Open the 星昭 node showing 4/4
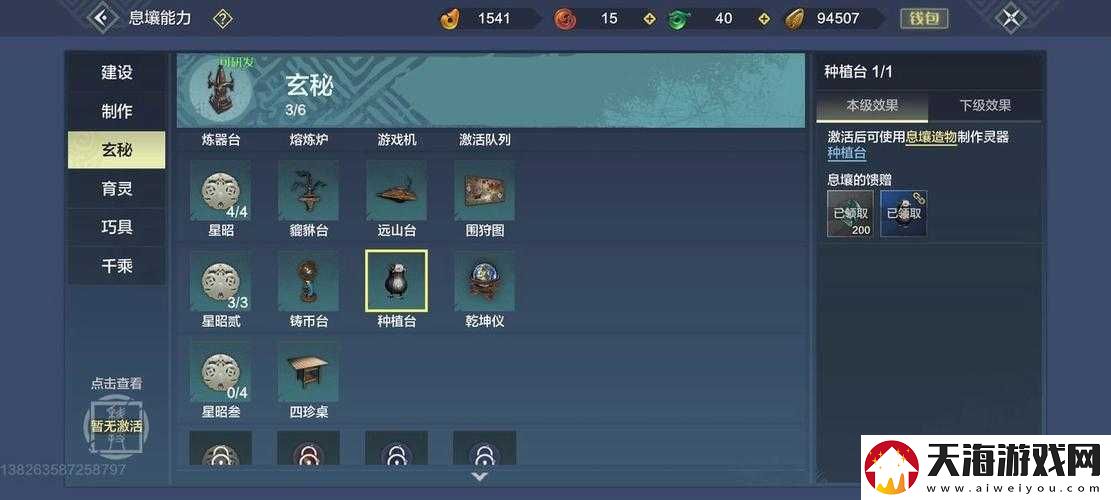 (x=220, y=190)
